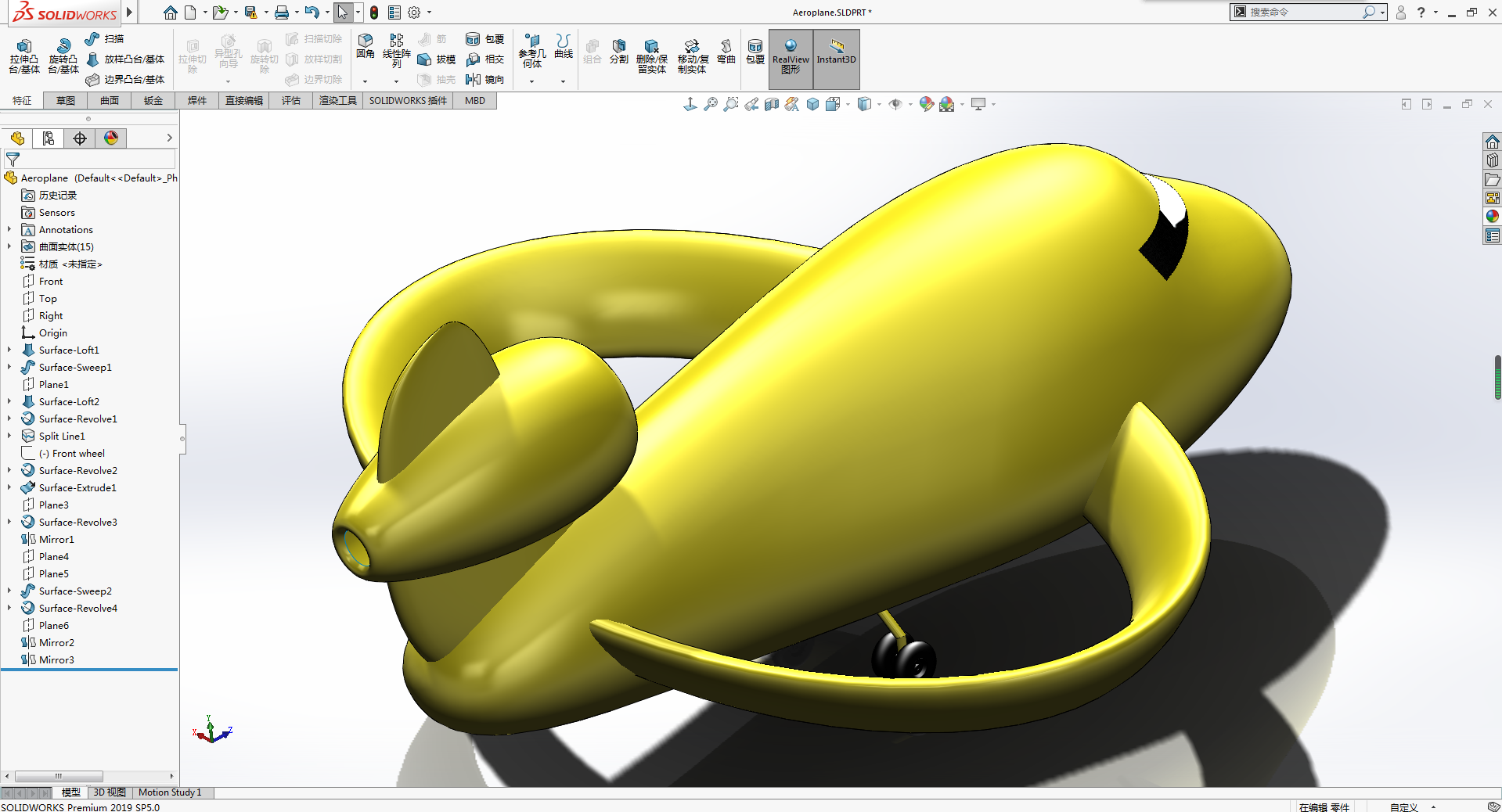1502x812 pixels.
Task: Expand the Surface-Loft1 feature
Action: coord(9,350)
